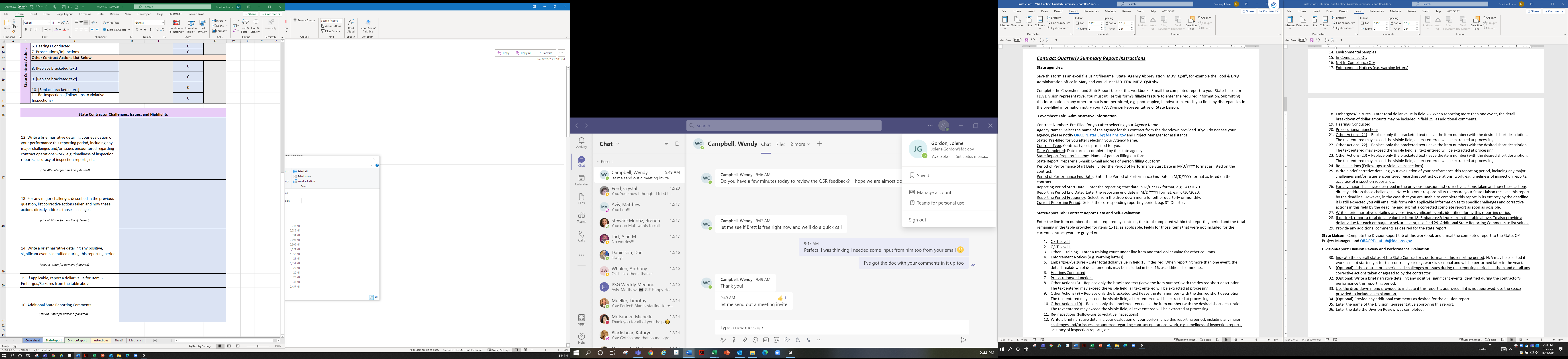Toggle AutoSave in the Human Food Word document
1568x359 pixels.
(1302, 40)
